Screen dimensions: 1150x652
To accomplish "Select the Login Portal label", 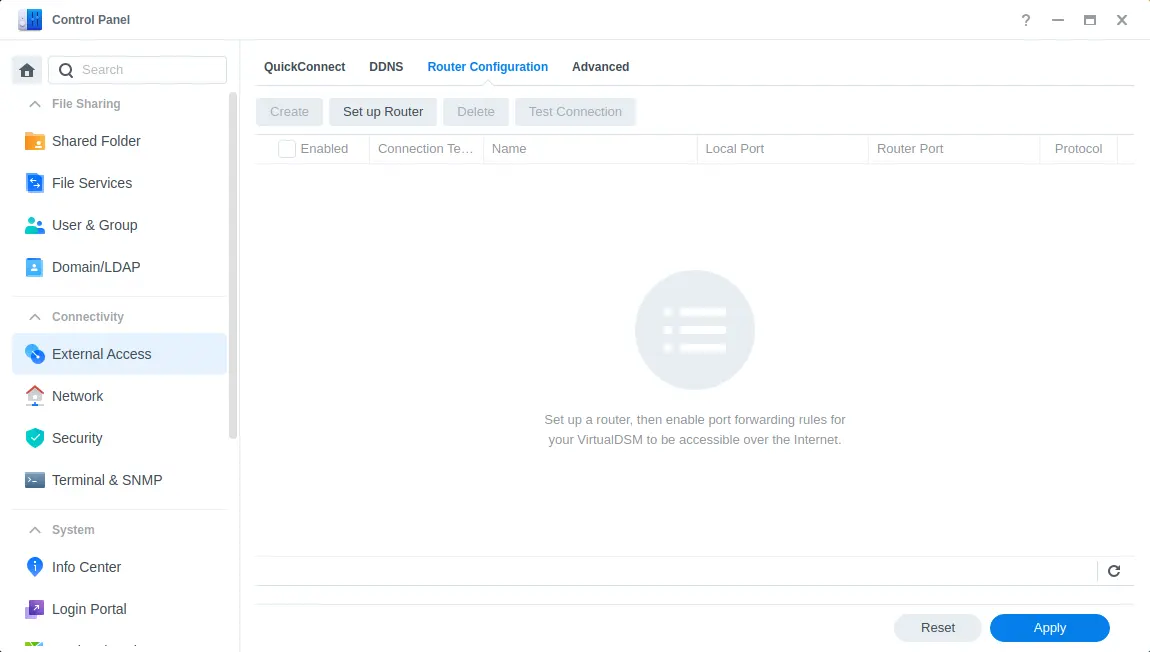I will (x=89, y=609).
